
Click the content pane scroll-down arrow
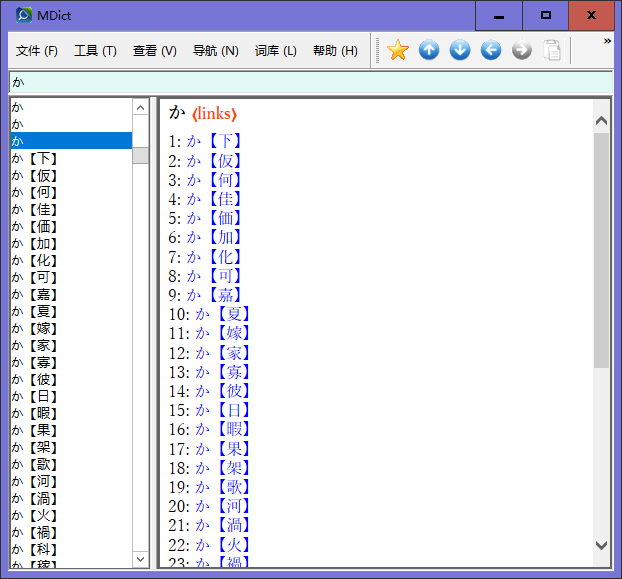[601, 545]
